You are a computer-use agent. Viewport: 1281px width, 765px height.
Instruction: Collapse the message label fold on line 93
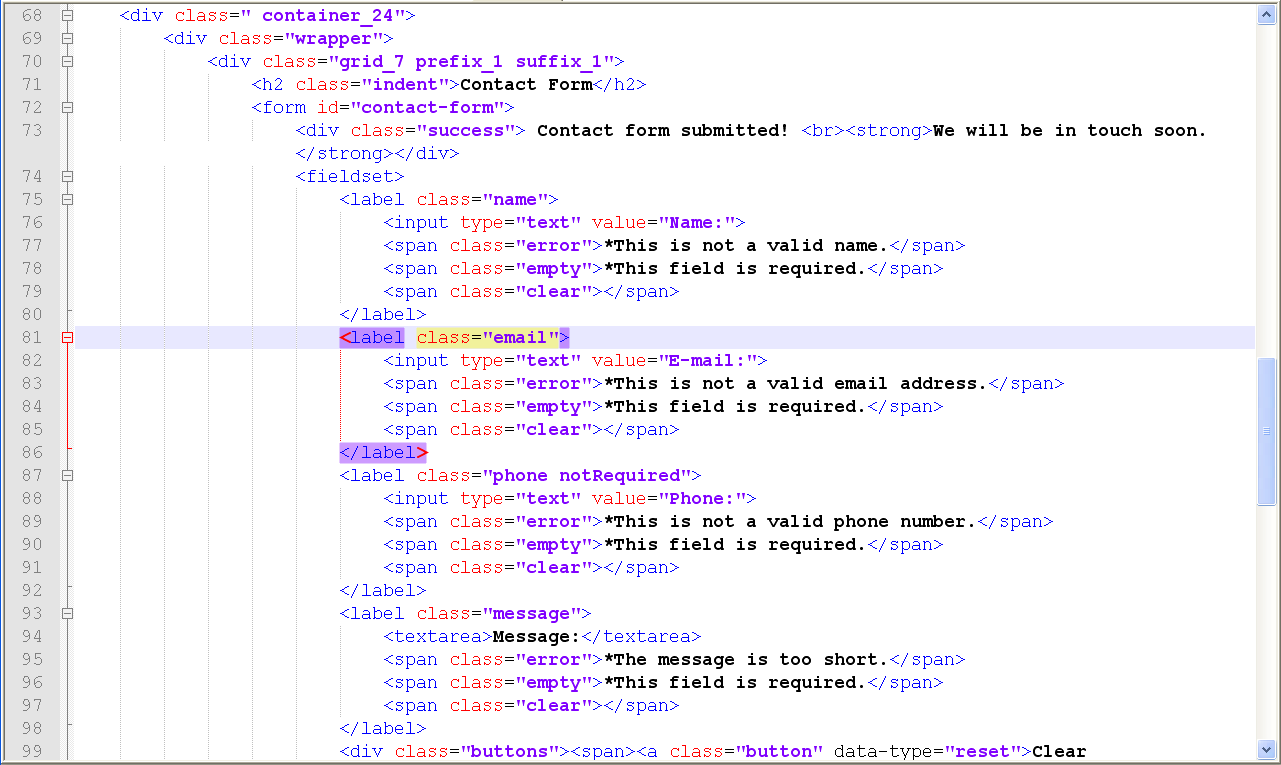(x=67, y=614)
